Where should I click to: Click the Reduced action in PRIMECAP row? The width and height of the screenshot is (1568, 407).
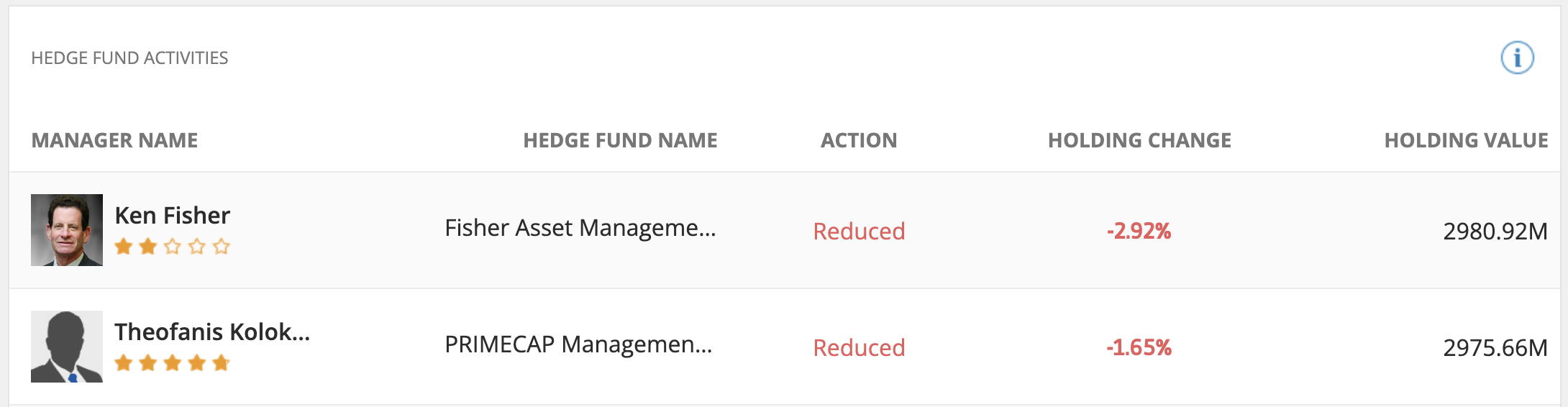click(859, 348)
